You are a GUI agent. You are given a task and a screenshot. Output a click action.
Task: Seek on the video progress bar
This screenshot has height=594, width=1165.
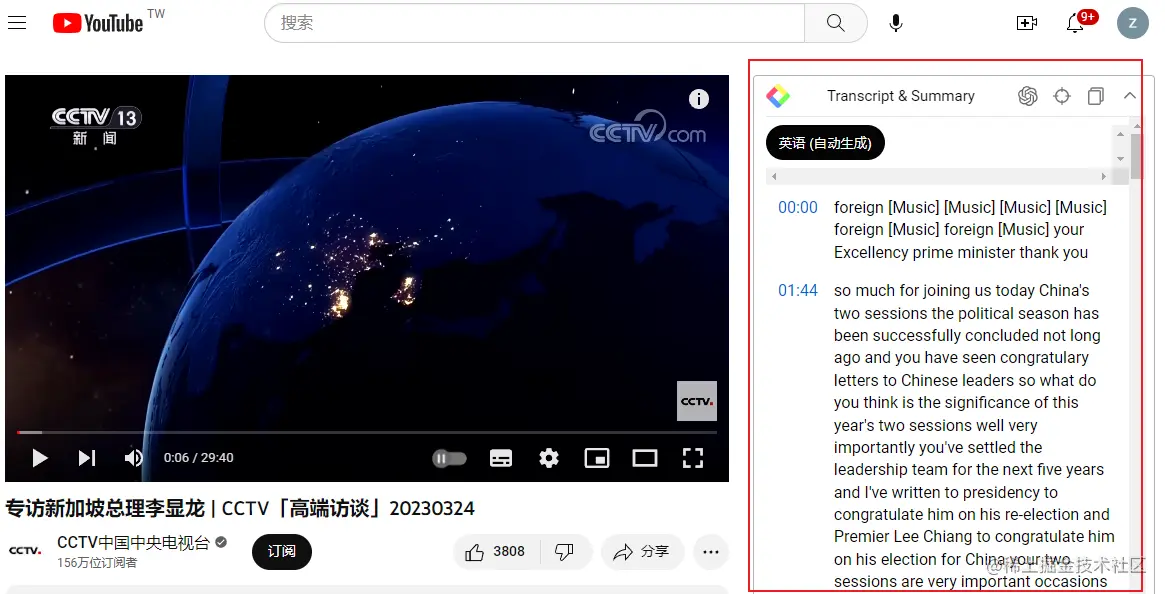tap(367, 432)
